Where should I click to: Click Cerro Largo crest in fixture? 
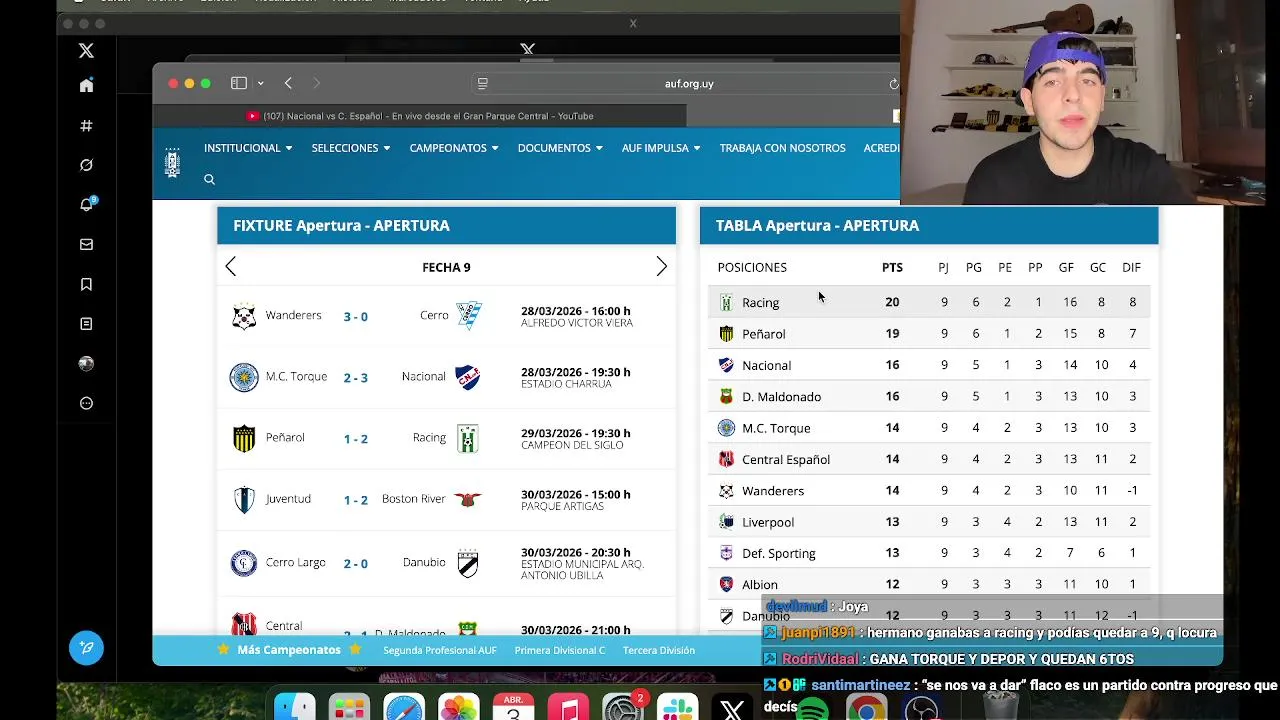click(244, 563)
